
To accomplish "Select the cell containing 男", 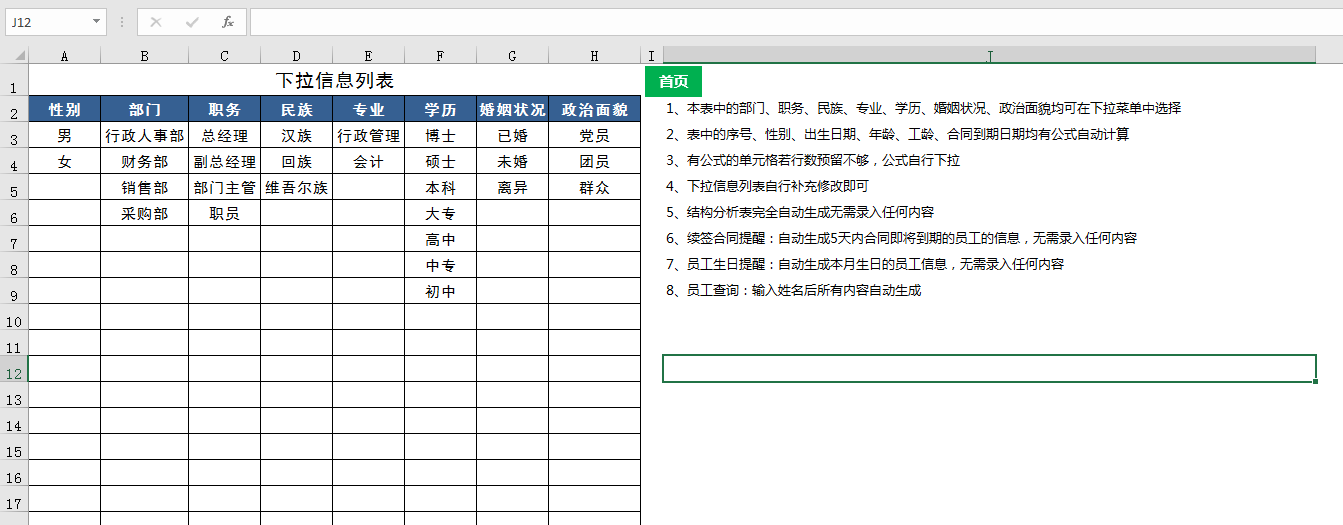I will pyautogui.click(x=65, y=135).
